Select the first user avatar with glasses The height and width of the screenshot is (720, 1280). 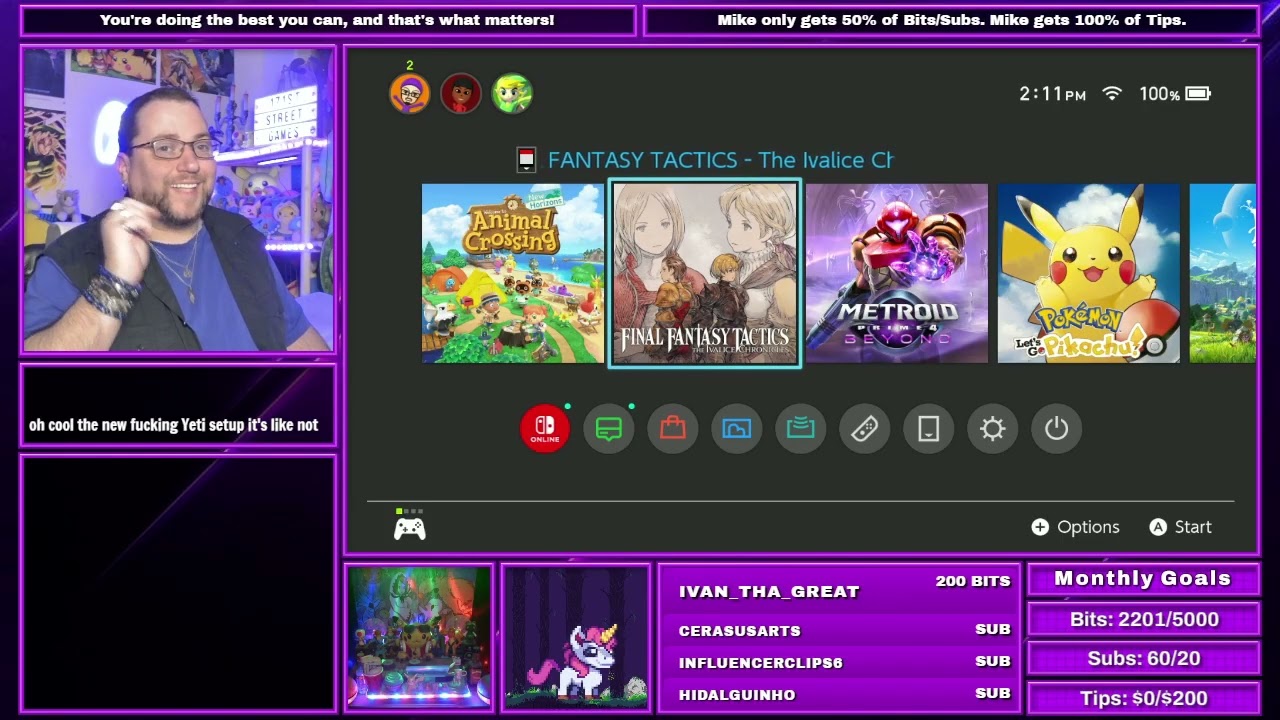410,94
